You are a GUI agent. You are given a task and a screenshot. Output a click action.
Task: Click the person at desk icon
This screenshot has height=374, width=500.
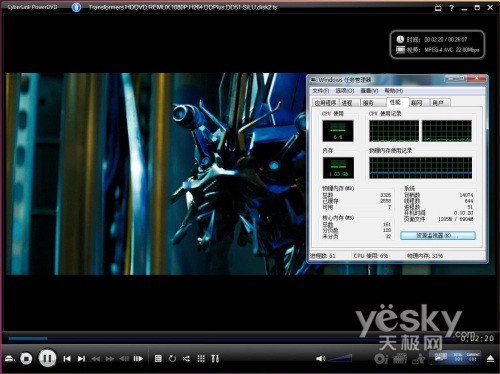(x=419, y=359)
